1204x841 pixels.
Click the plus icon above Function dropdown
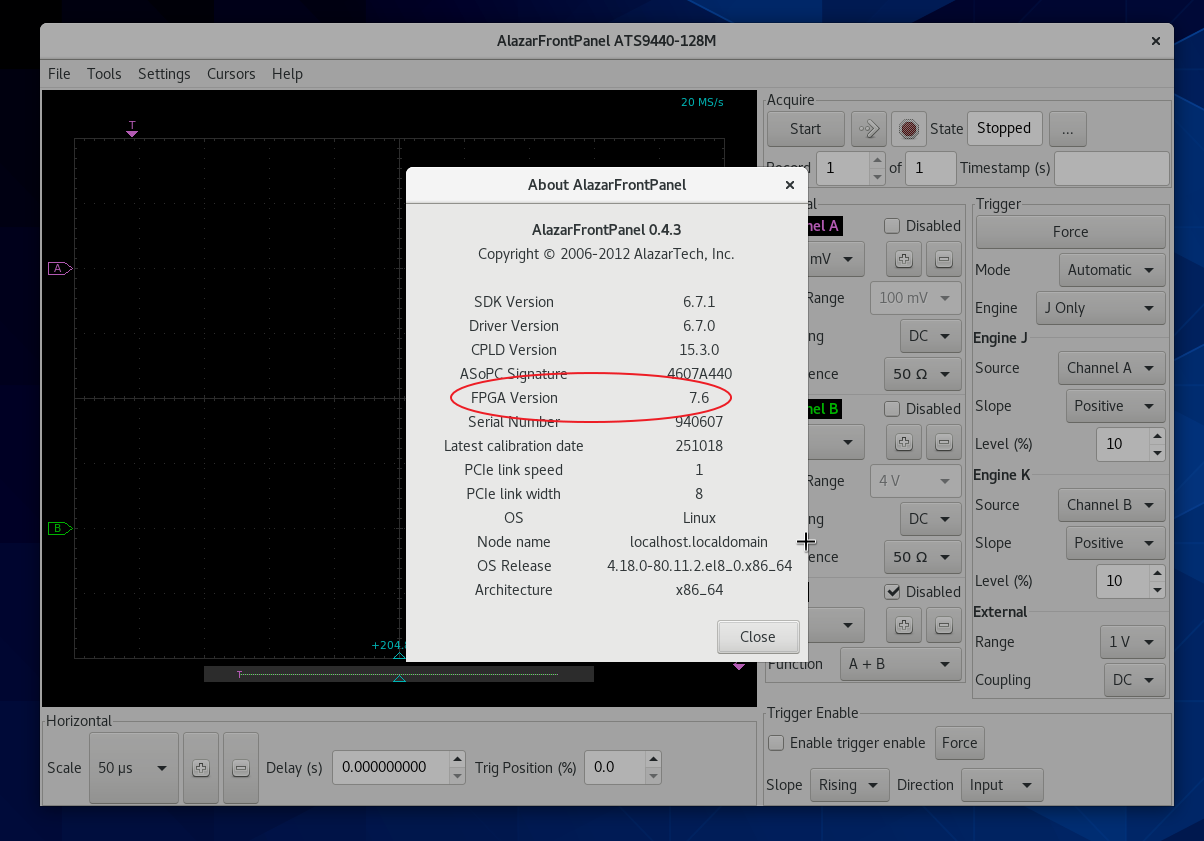pyautogui.click(x=904, y=625)
